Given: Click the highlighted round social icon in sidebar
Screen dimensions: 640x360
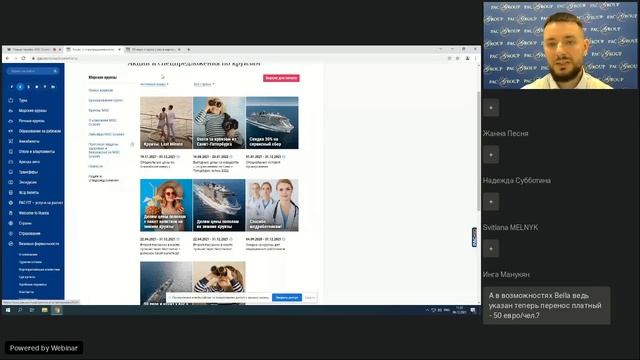Looking at the screenshot, I should pyautogui.click(x=20, y=87).
